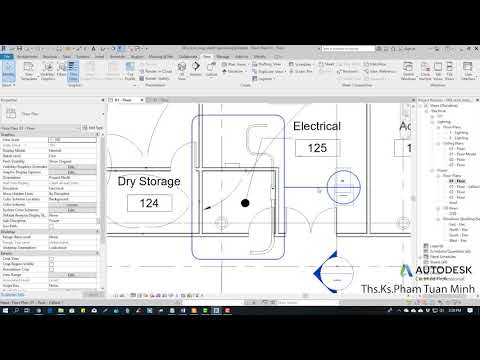Click the Edit Type button

pos(92,128)
